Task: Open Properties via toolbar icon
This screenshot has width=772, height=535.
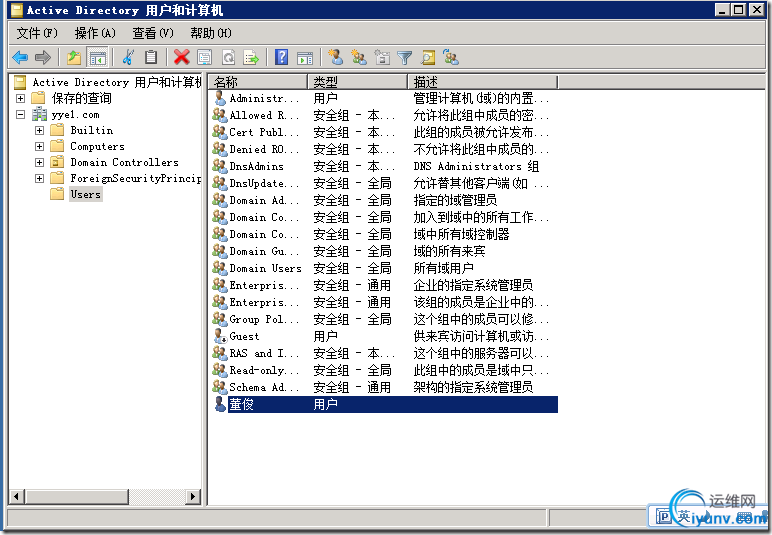Action: pos(205,58)
